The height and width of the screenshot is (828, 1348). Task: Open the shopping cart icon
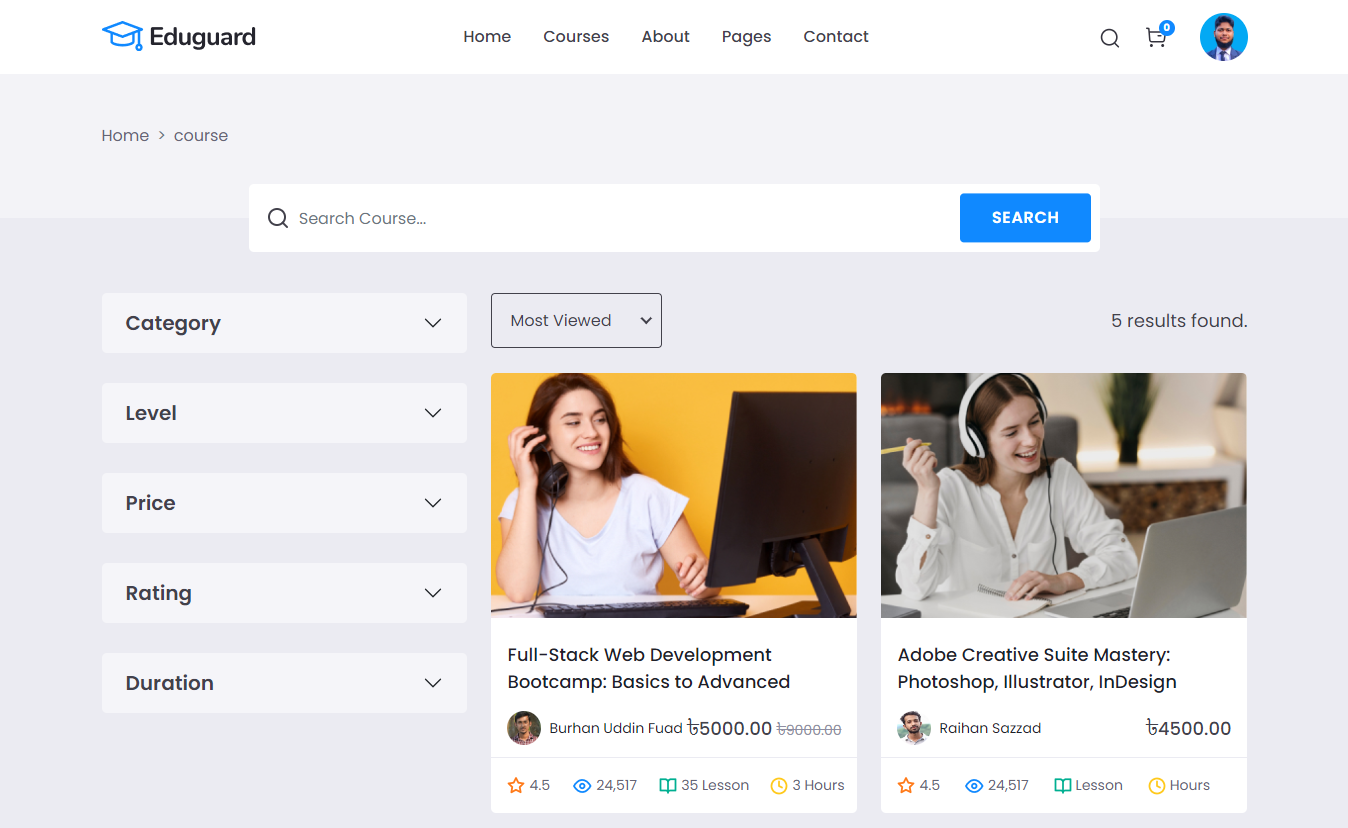(x=1156, y=38)
